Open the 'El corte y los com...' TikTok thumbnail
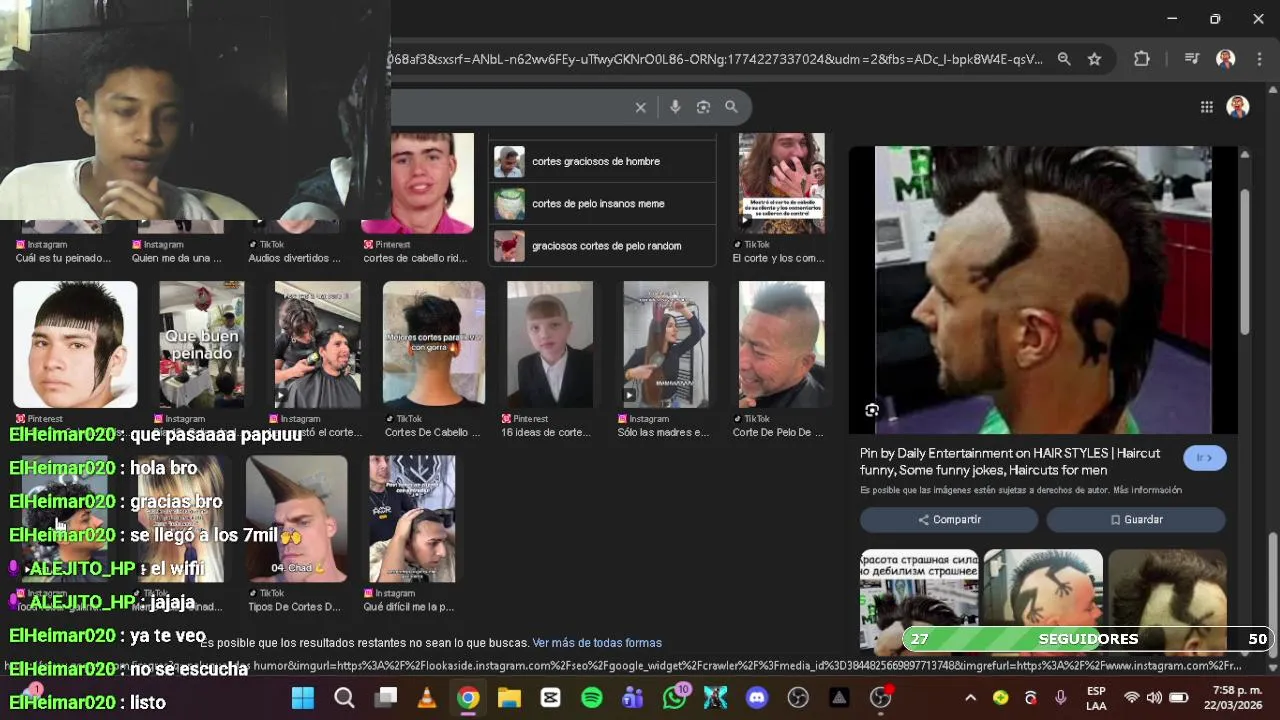 click(781, 183)
